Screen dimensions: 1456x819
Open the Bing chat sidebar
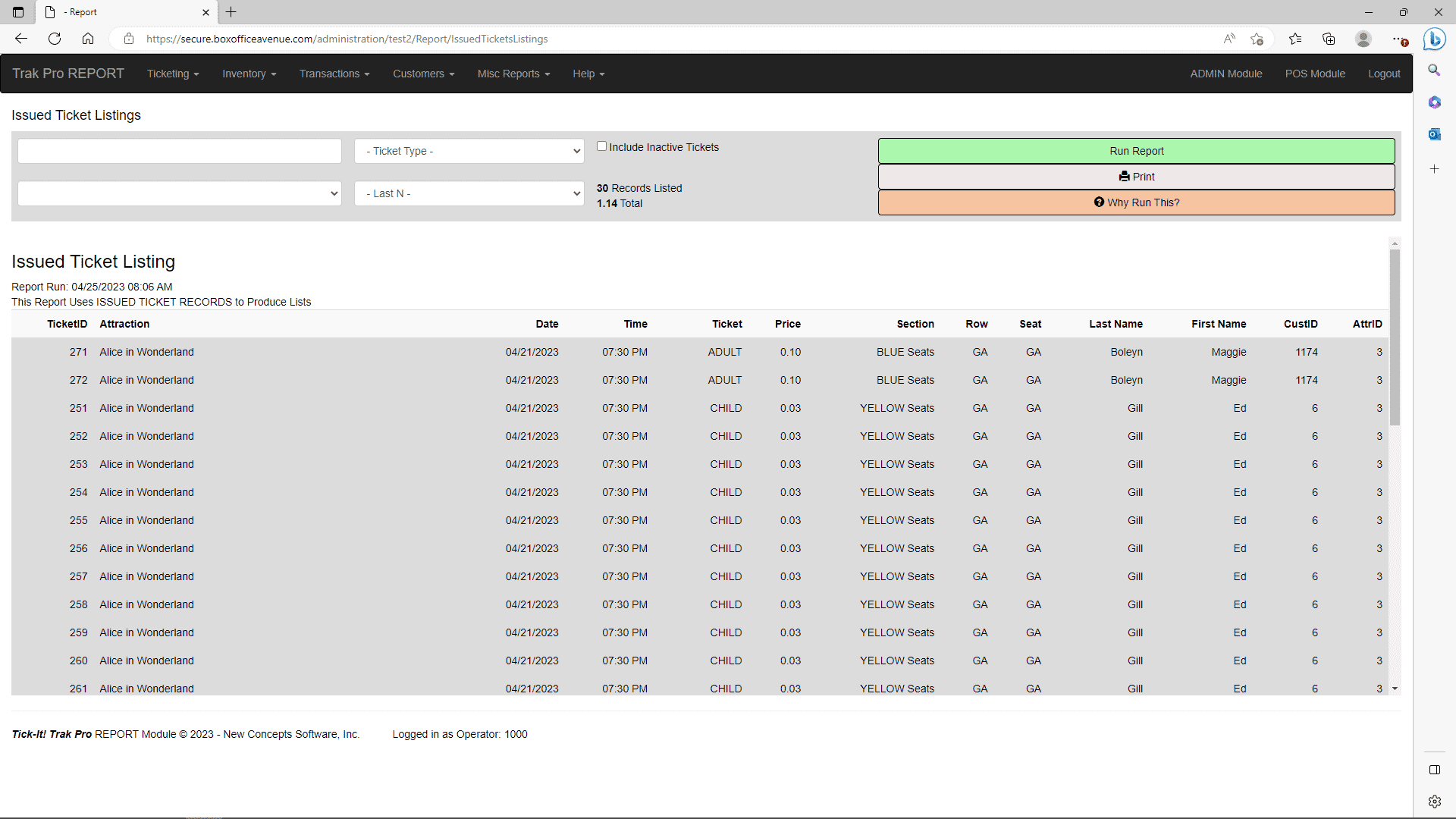click(1434, 39)
